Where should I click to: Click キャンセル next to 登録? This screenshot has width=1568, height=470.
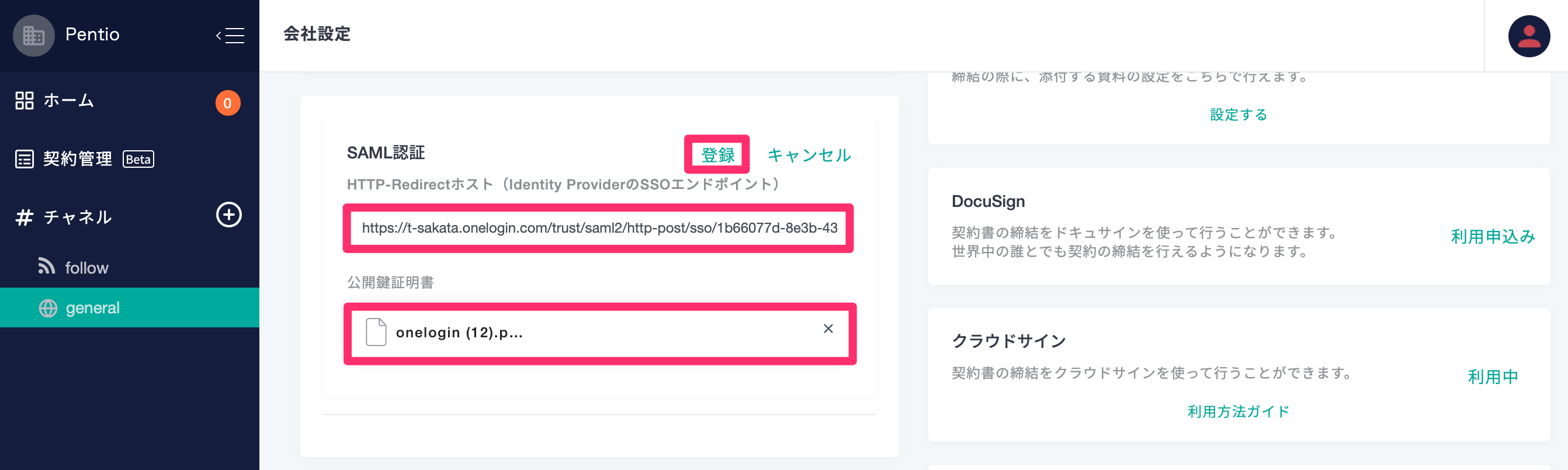point(809,155)
